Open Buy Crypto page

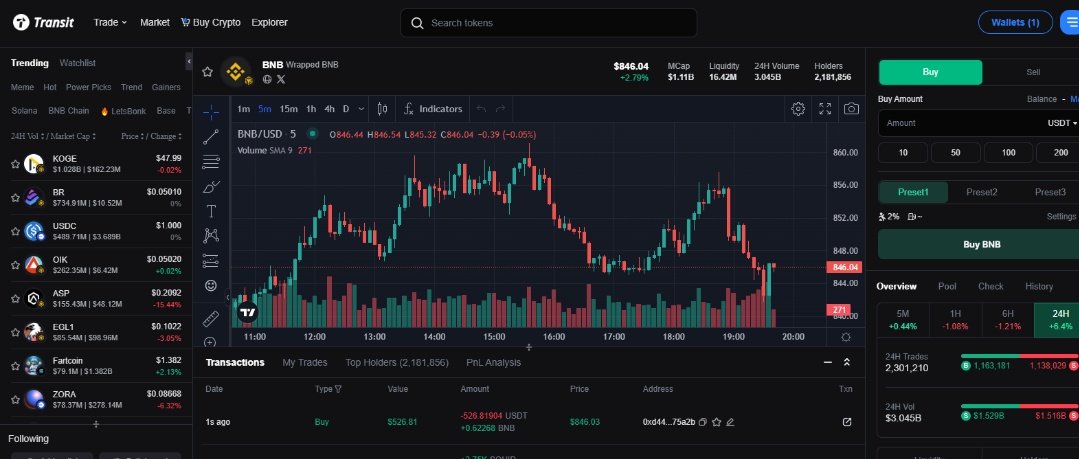211,23
